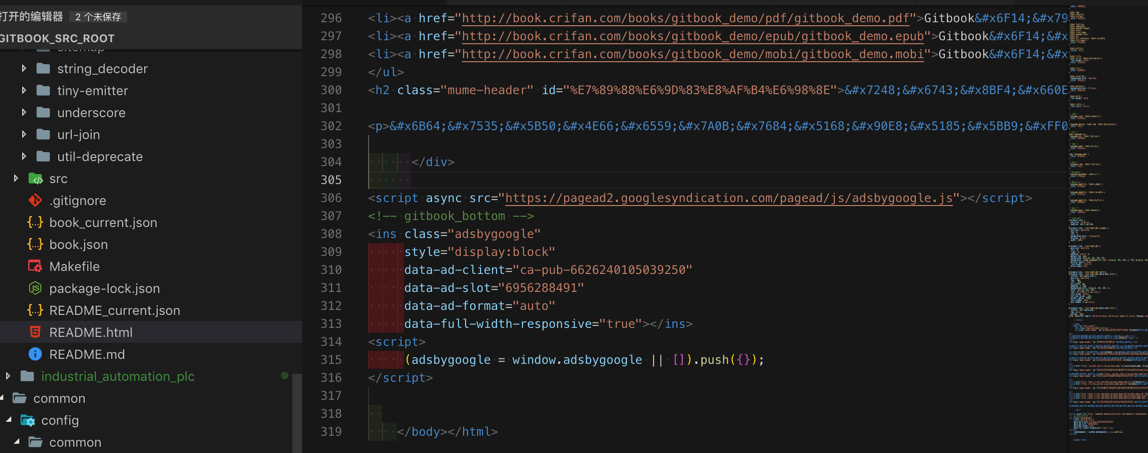Click the tiny-emitter folder icon
This screenshot has width=1148, height=453.
point(42,91)
